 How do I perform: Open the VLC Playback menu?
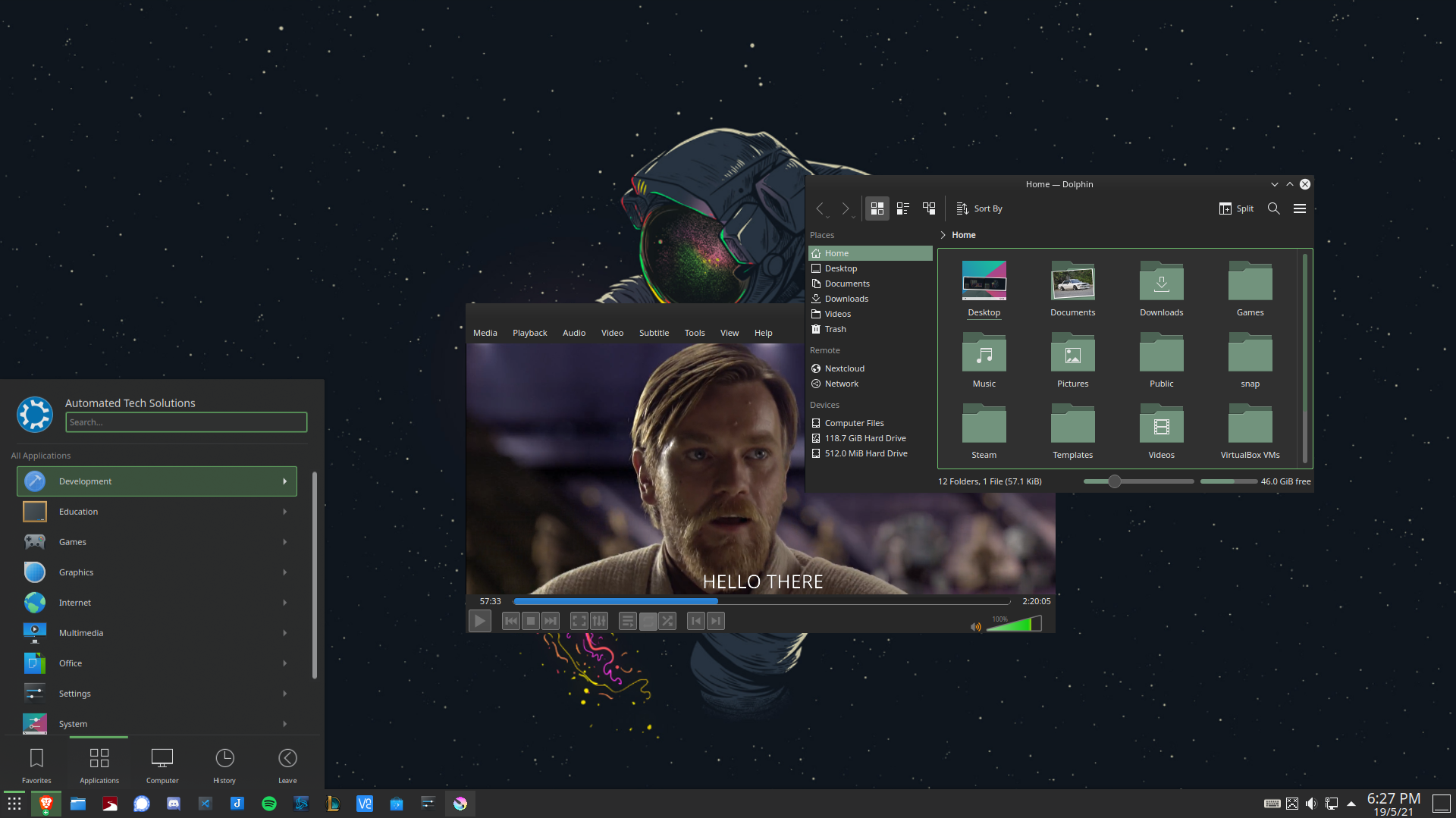[529, 333]
